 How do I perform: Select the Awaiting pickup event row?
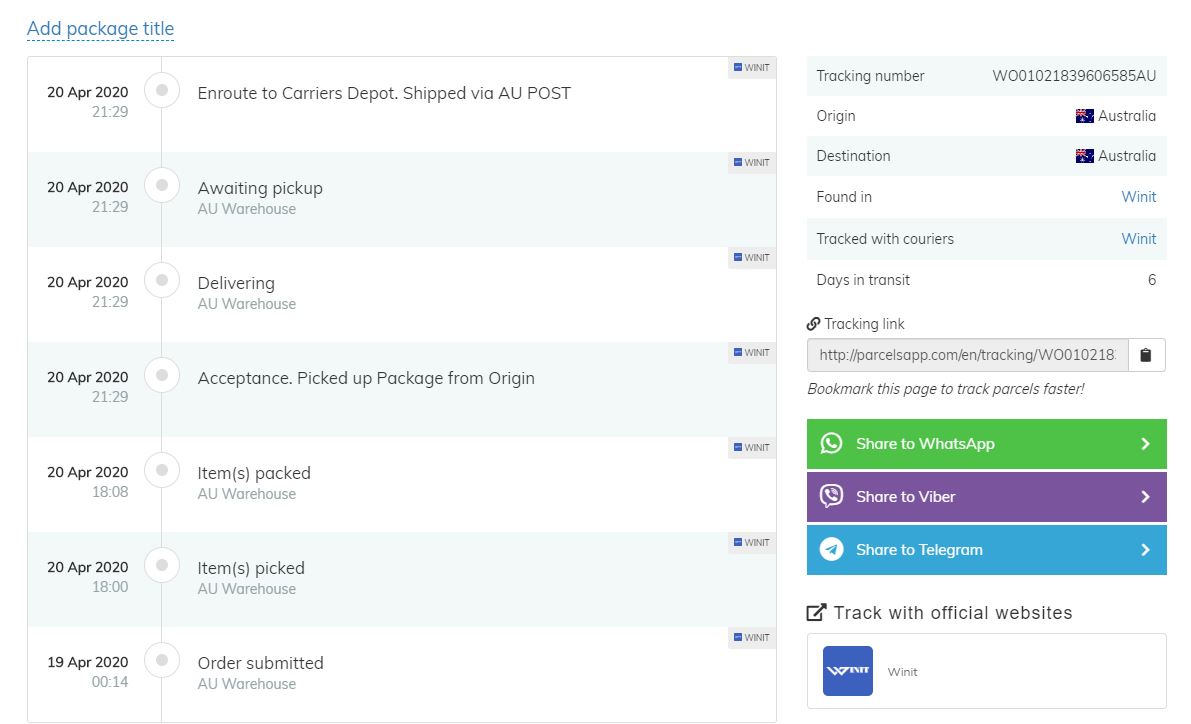(x=400, y=198)
